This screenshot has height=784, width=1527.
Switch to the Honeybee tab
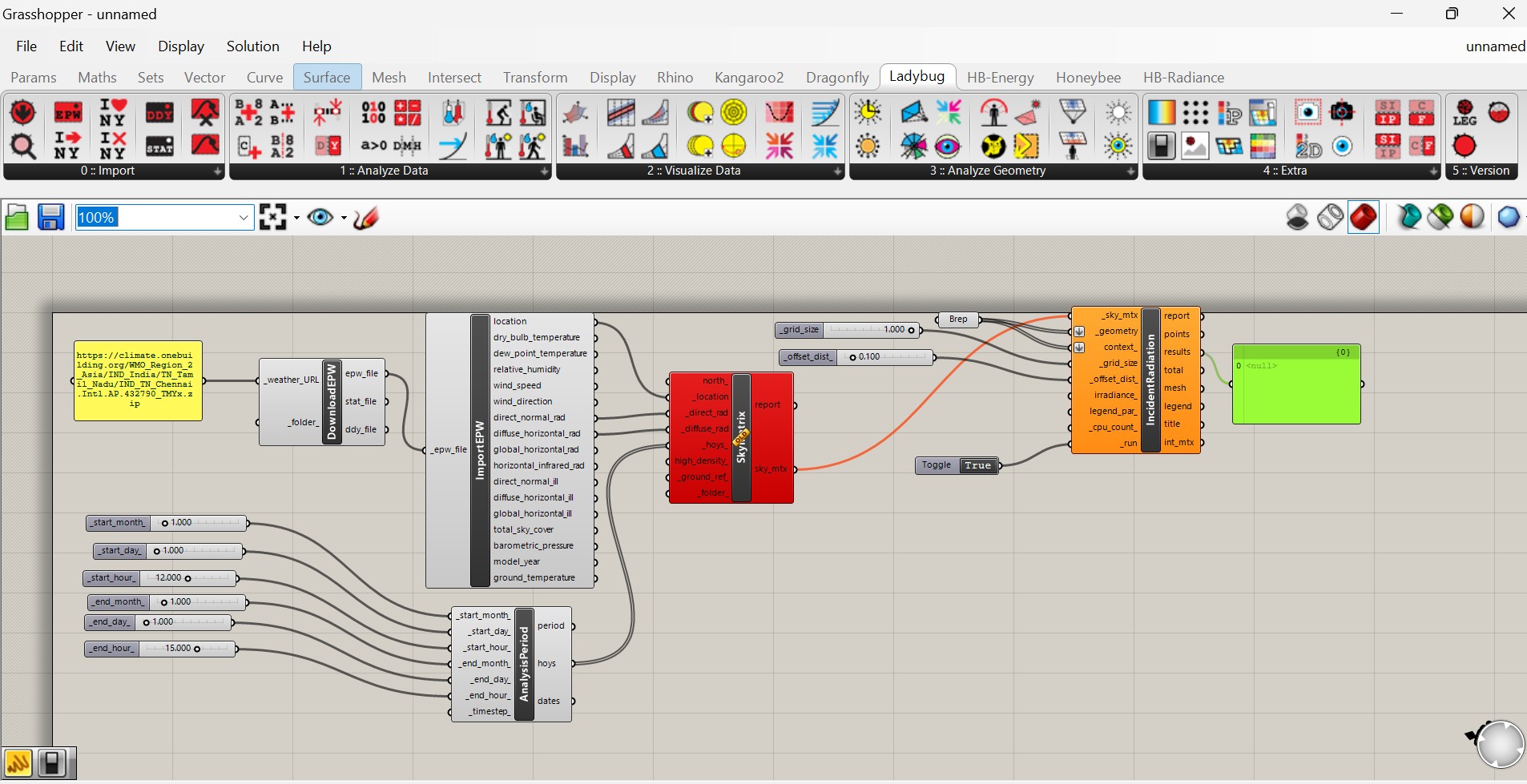tap(1087, 78)
